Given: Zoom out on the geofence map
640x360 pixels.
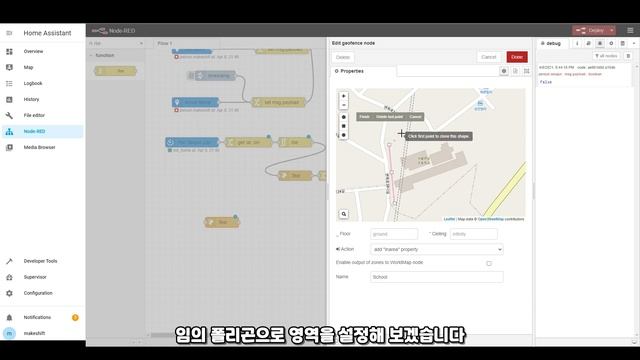Looking at the screenshot, I should pyautogui.click(x=344, y=105).
